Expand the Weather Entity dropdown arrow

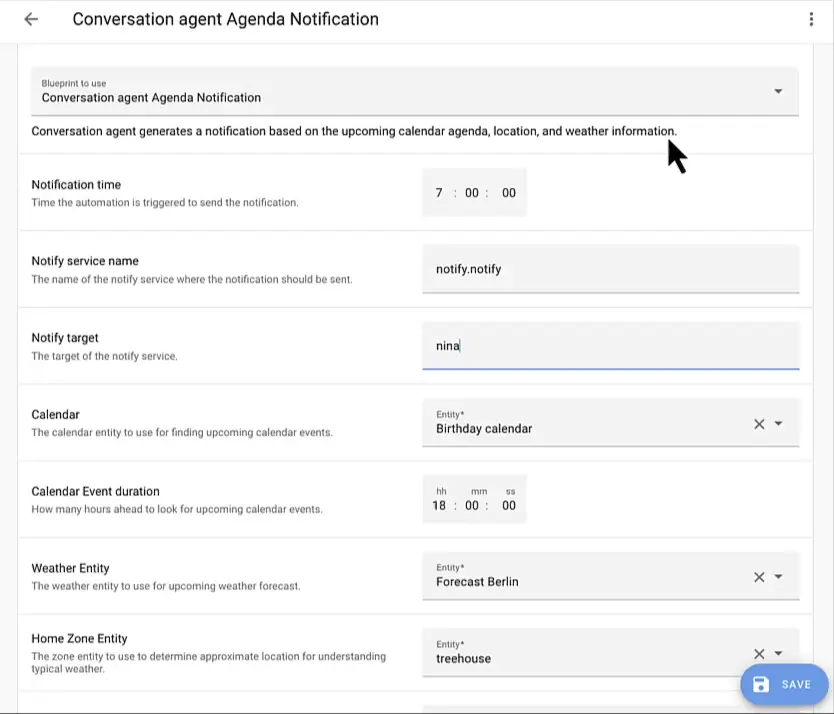pyautogui.click(x=779, y=577)
